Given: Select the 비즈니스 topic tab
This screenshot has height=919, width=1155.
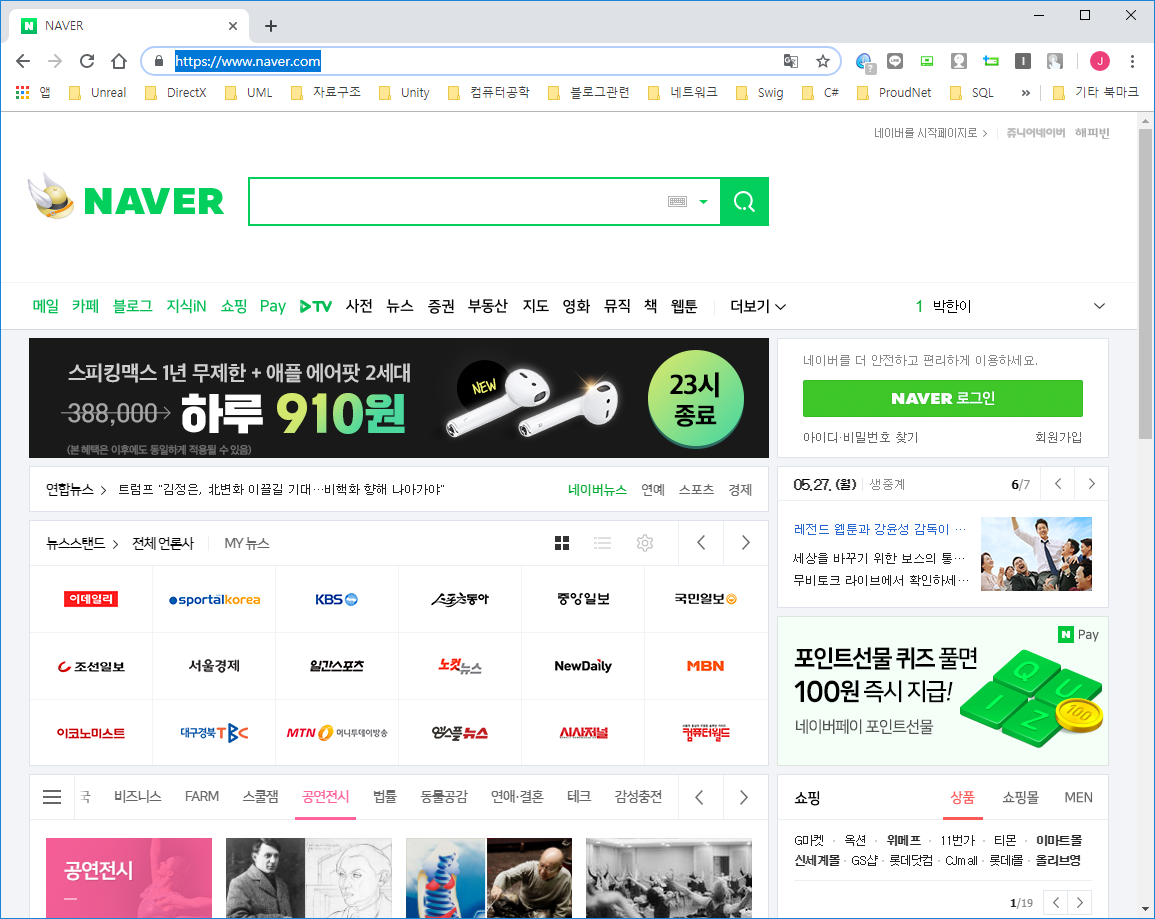Looking at the screenshot, I should pyautogui.click(x=138, y=796).
